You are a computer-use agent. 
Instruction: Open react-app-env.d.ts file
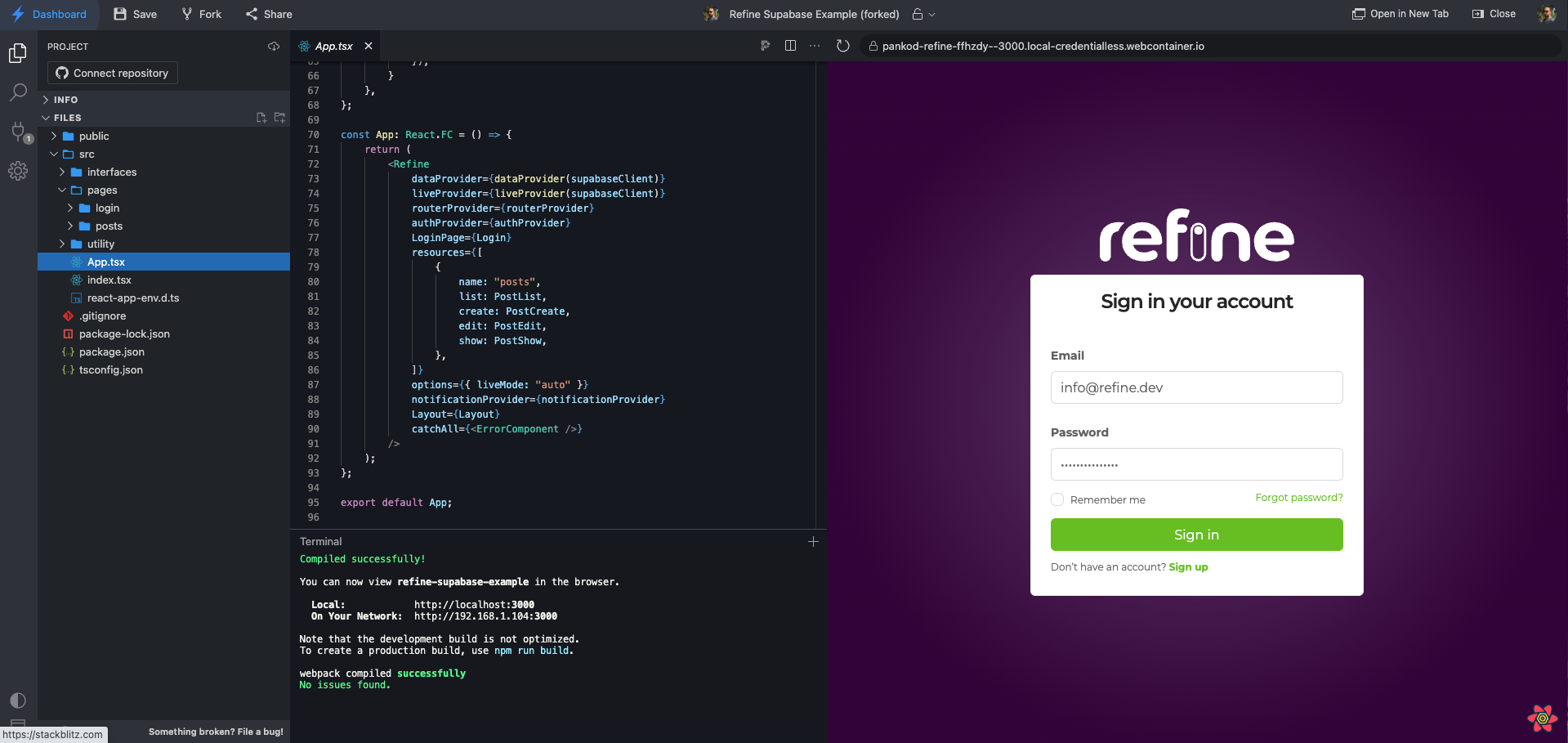pyautogui.click(x=163, y=298)
